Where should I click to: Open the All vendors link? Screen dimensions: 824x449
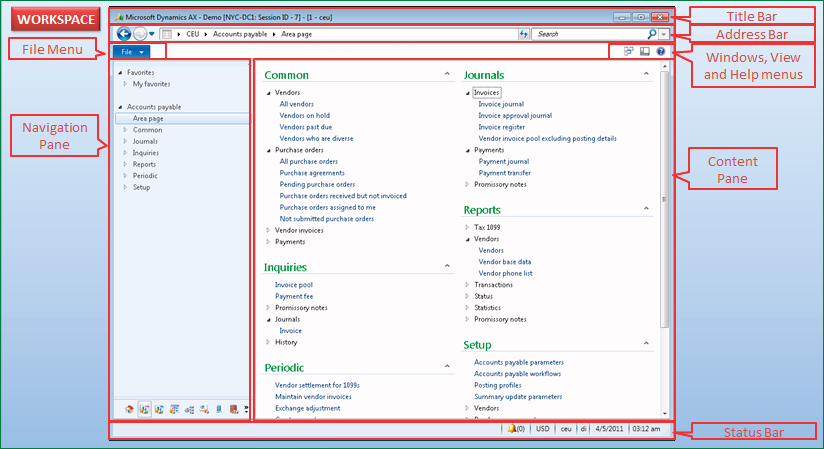[x=296, y=104]
